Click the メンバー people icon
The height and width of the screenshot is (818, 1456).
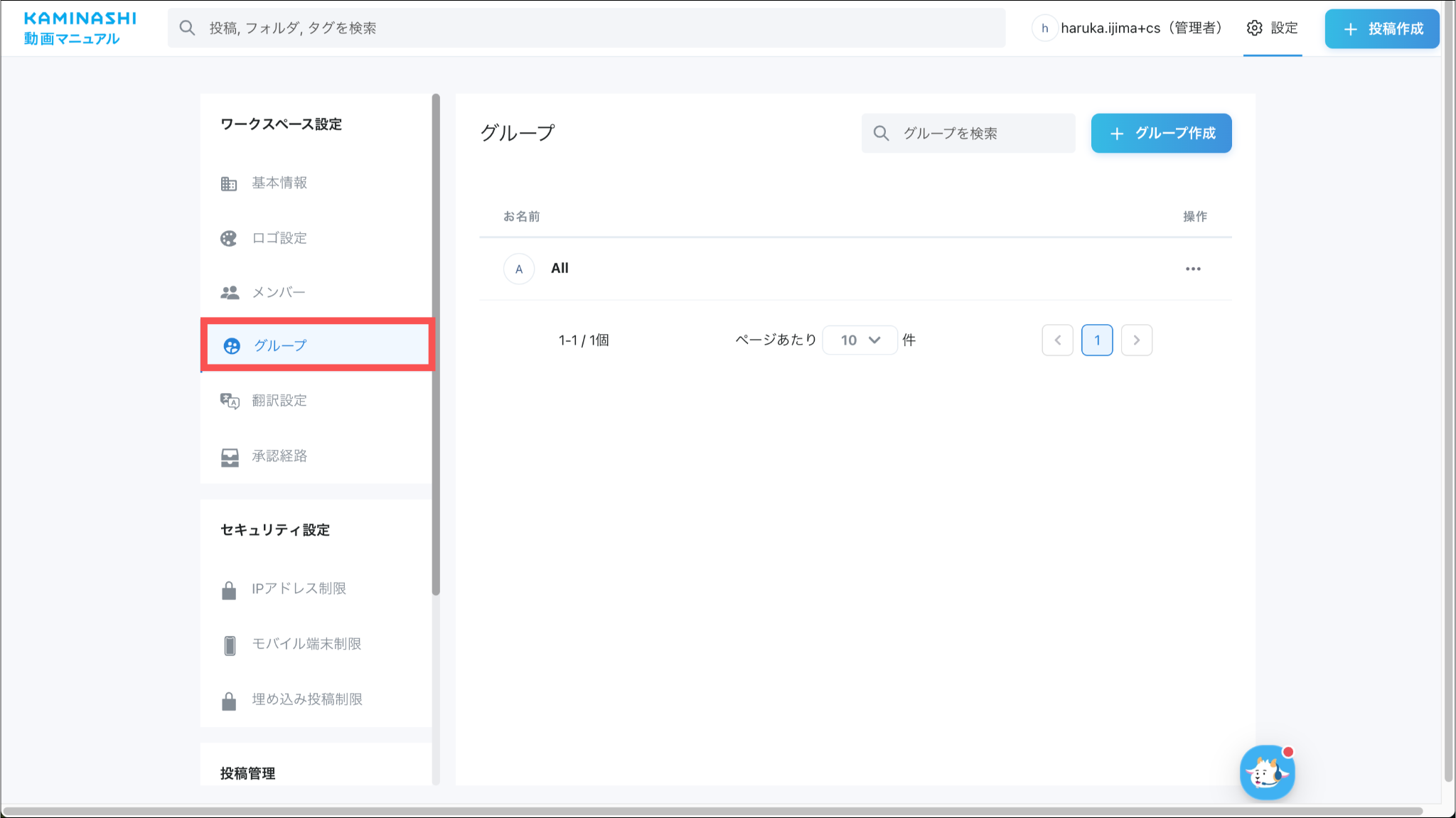(230, 293)
